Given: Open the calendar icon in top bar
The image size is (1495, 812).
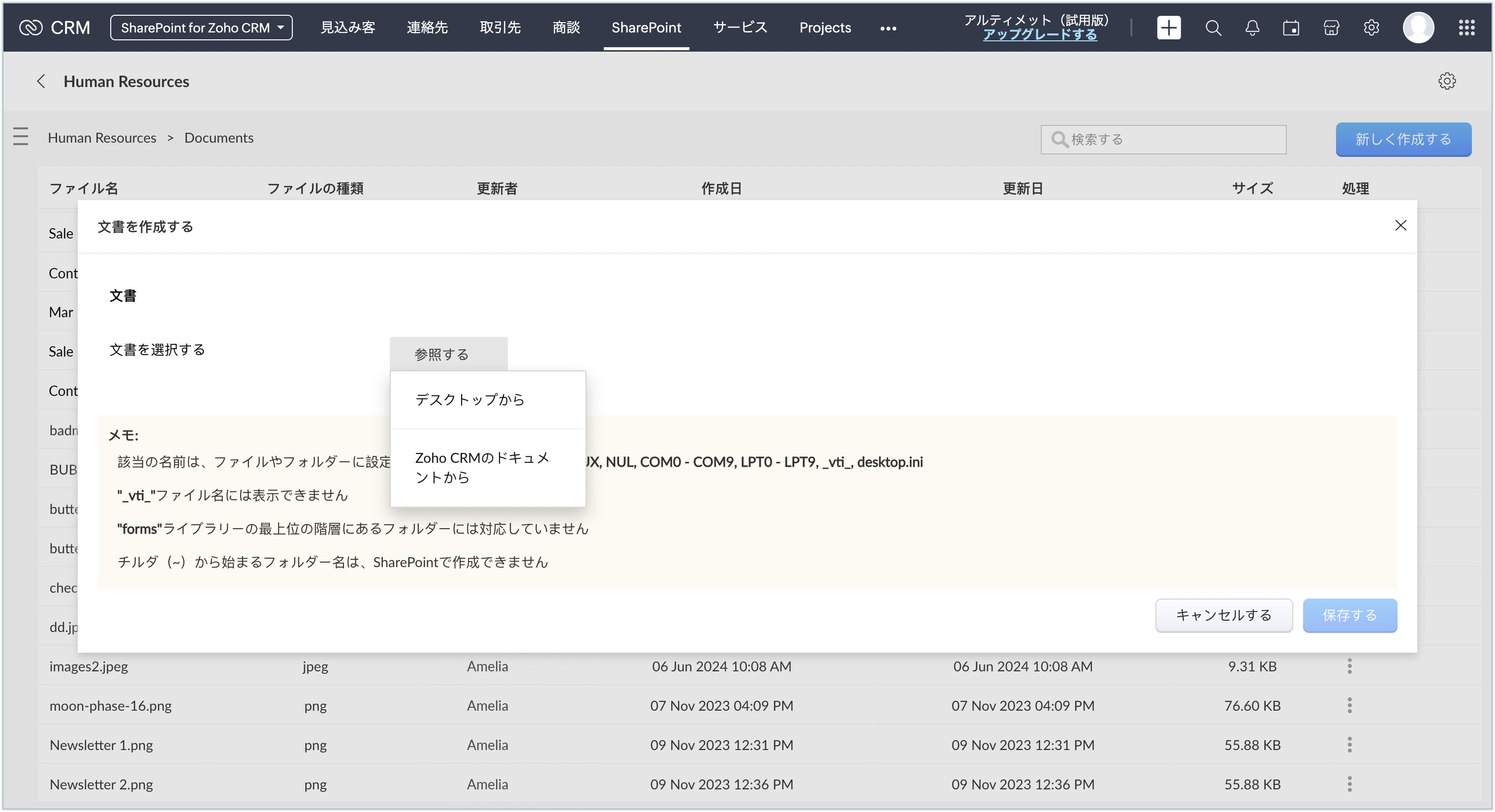Looking at the screenshot, I should pyautogui.click(x=1291, y=27).
